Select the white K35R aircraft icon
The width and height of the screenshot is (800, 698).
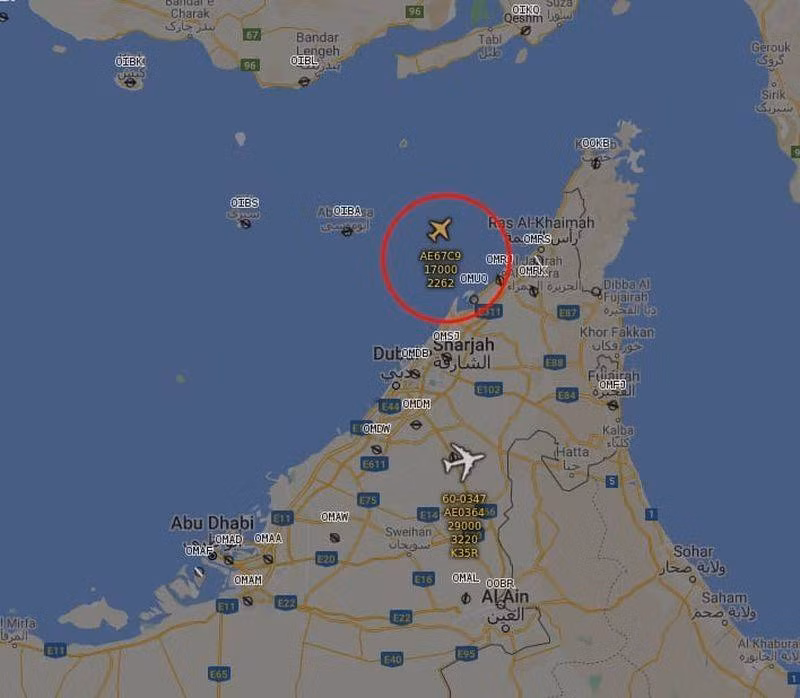463,461
